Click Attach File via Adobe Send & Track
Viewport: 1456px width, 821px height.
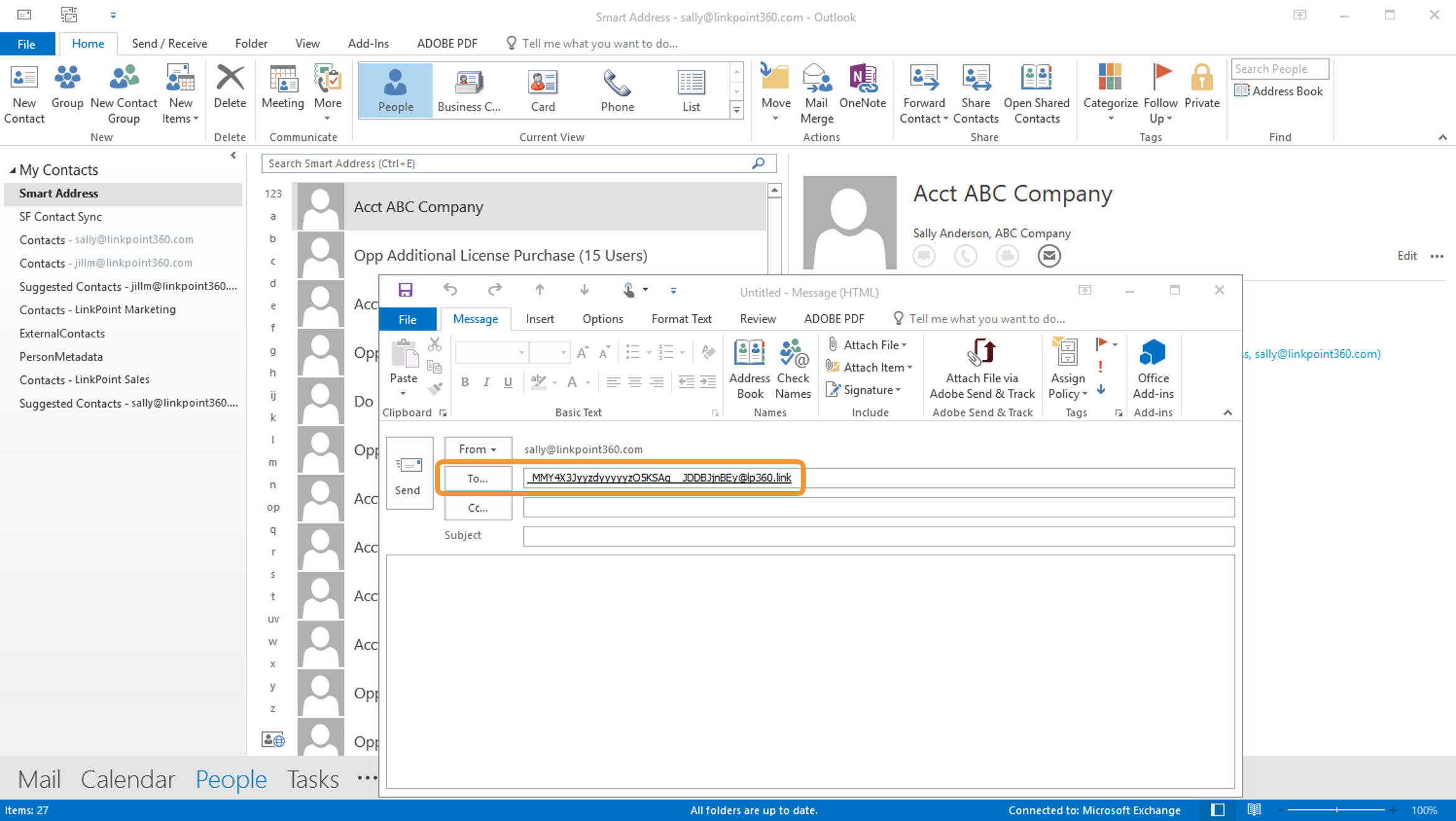[x=982, y=369]
